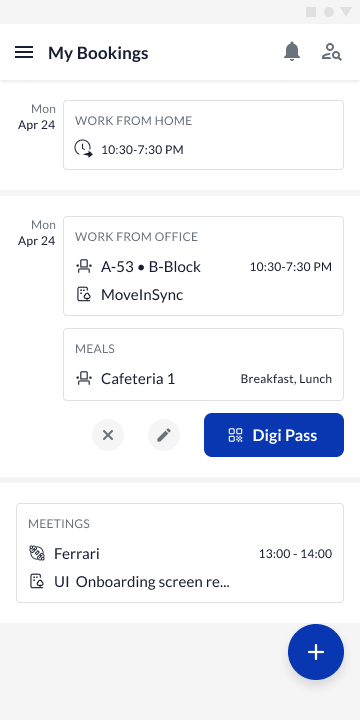Open the Work From Home booking card

(x=203, y=135)
